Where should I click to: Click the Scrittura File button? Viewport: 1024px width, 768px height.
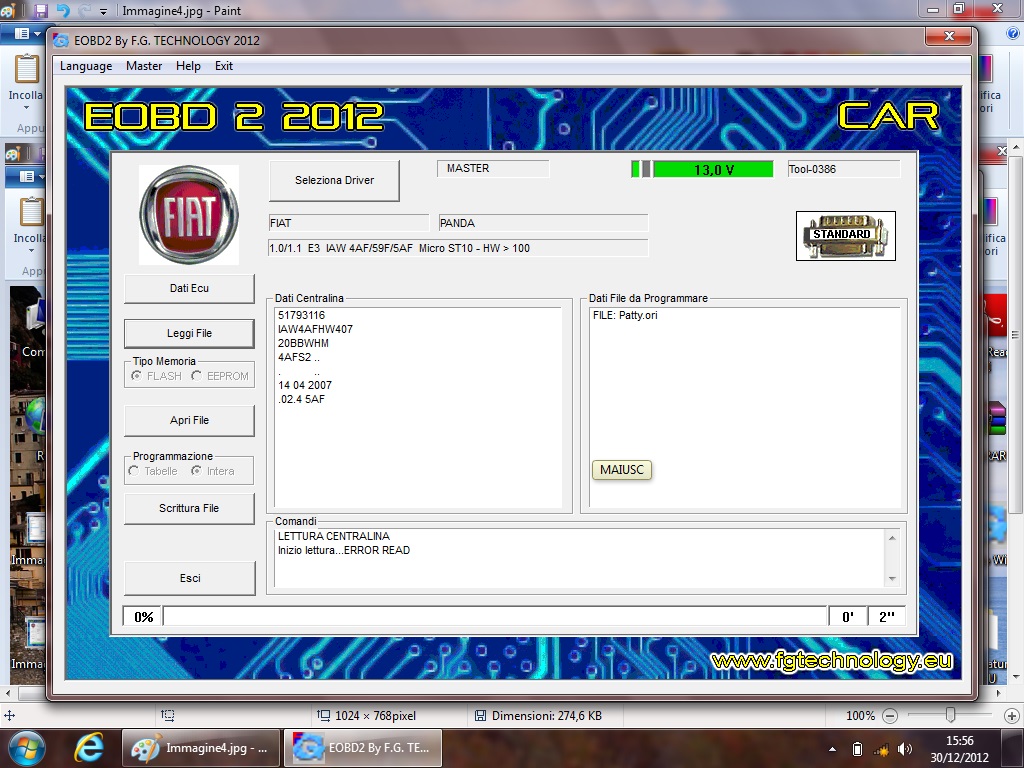[189, 508]
